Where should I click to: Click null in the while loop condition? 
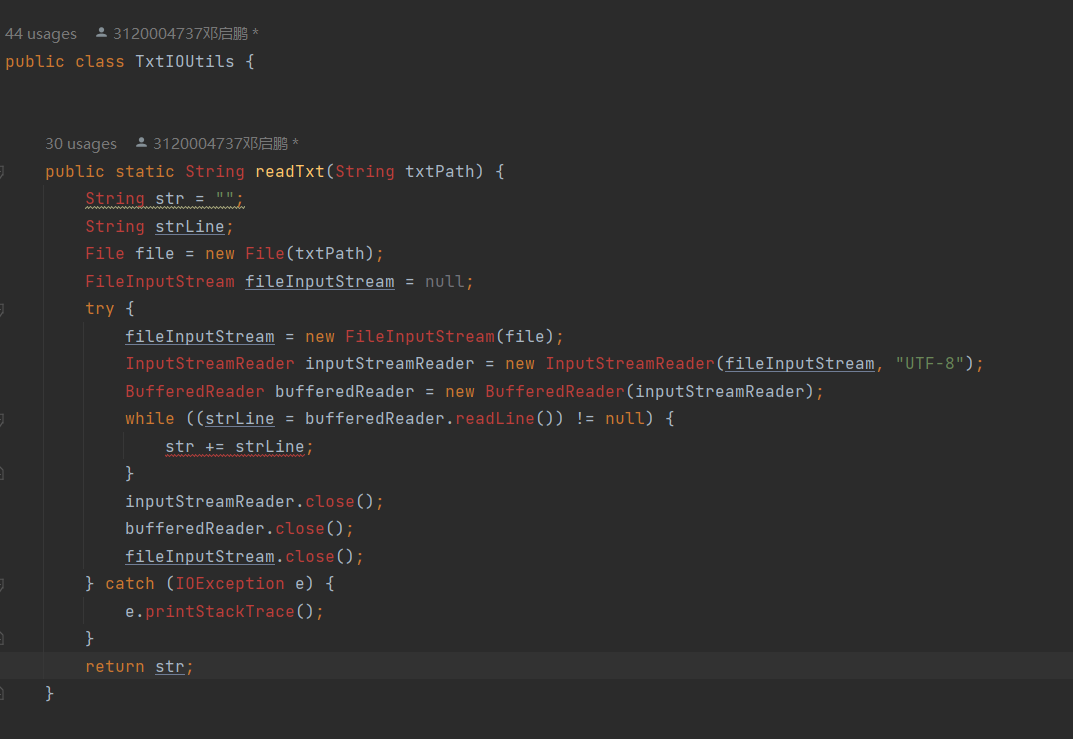point(625,419)
